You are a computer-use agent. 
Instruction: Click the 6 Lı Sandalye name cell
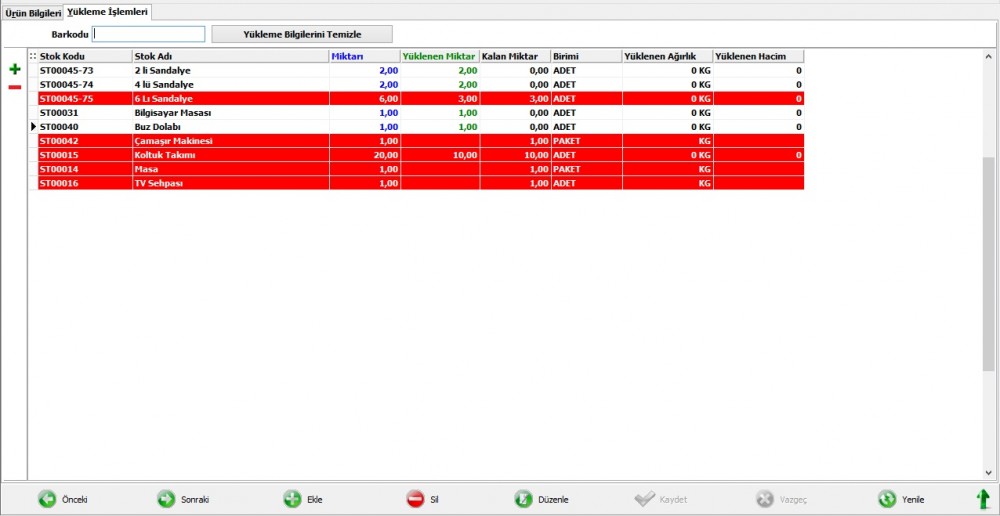click(x=231, y=98)
